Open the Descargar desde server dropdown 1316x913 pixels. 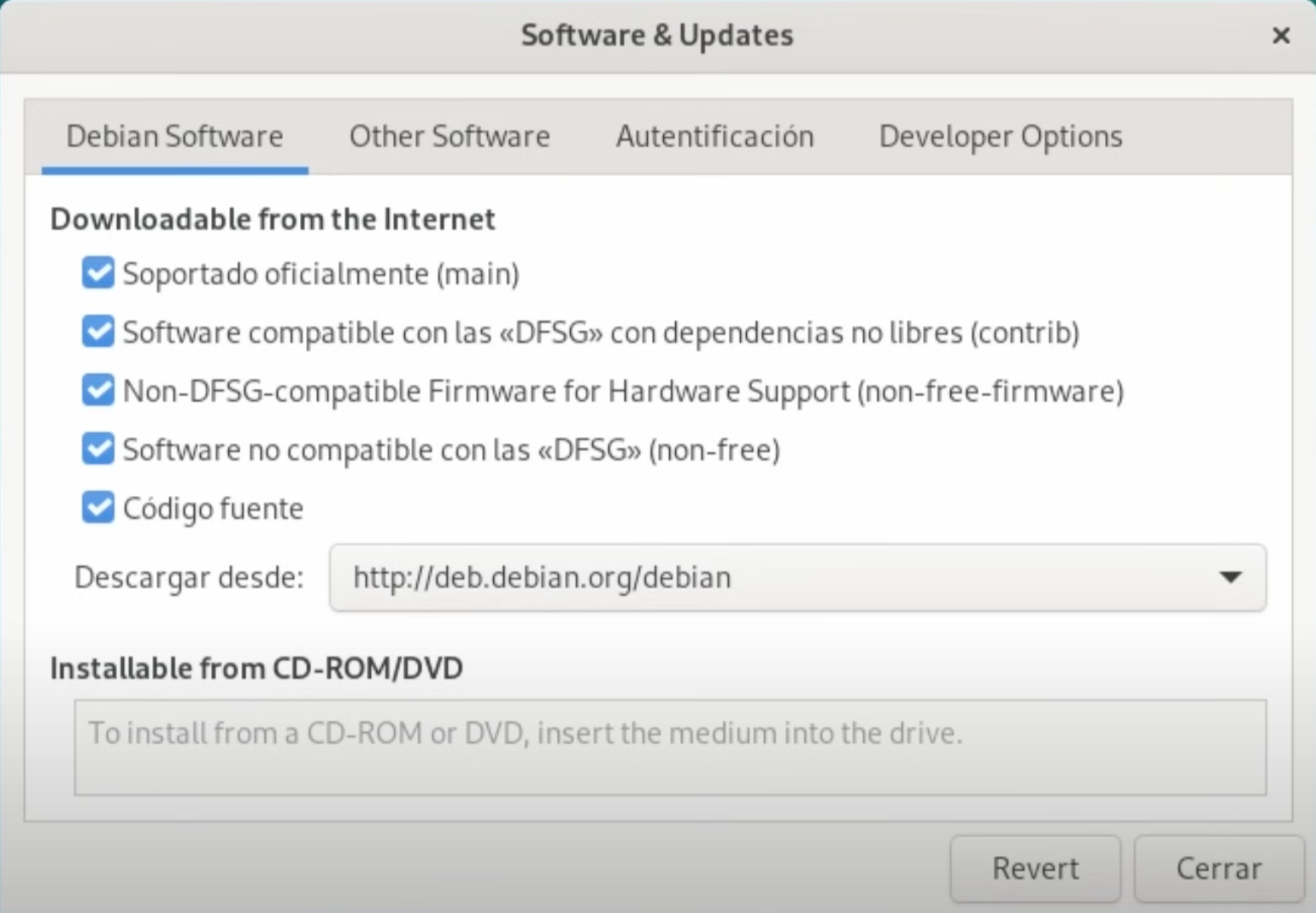tap(796, 578)
